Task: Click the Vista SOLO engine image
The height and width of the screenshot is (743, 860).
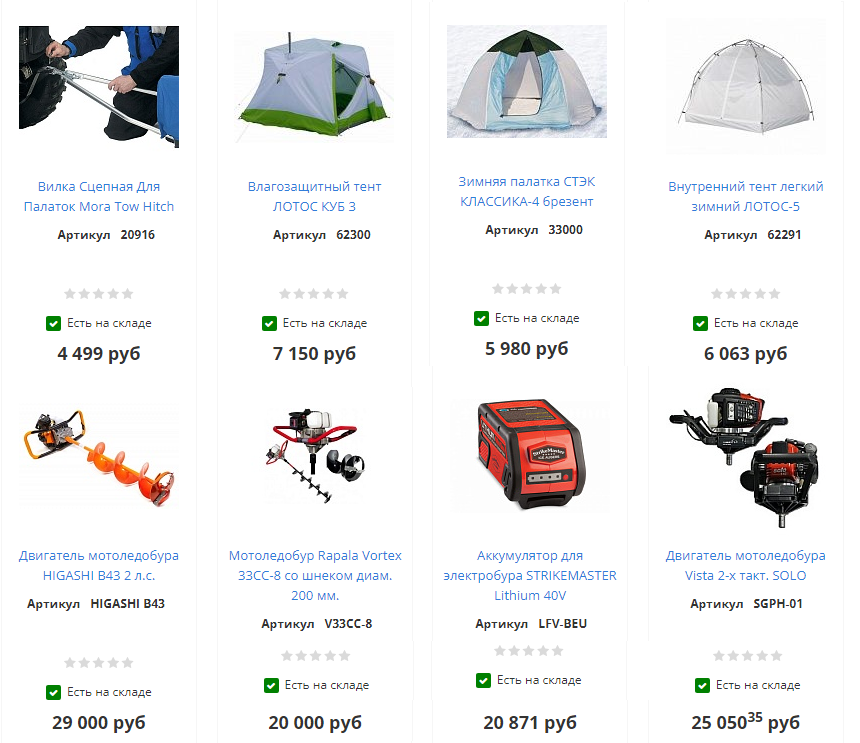Action: pos(745,458)
